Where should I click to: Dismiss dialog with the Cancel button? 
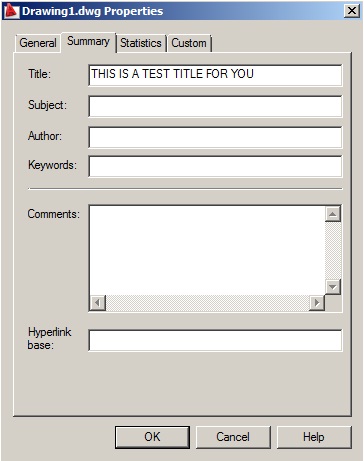tap(233, 437)
